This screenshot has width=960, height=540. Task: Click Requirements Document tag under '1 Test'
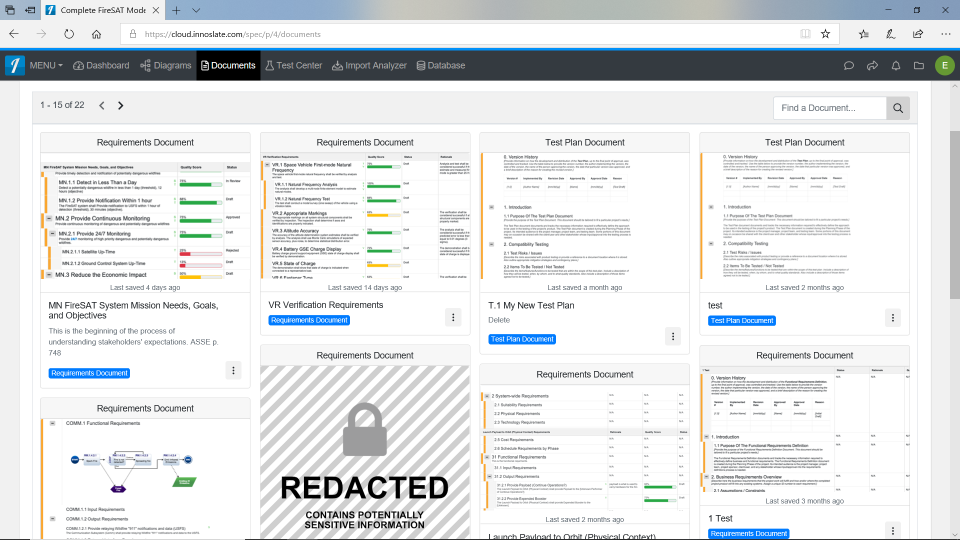tap(749, 534)
